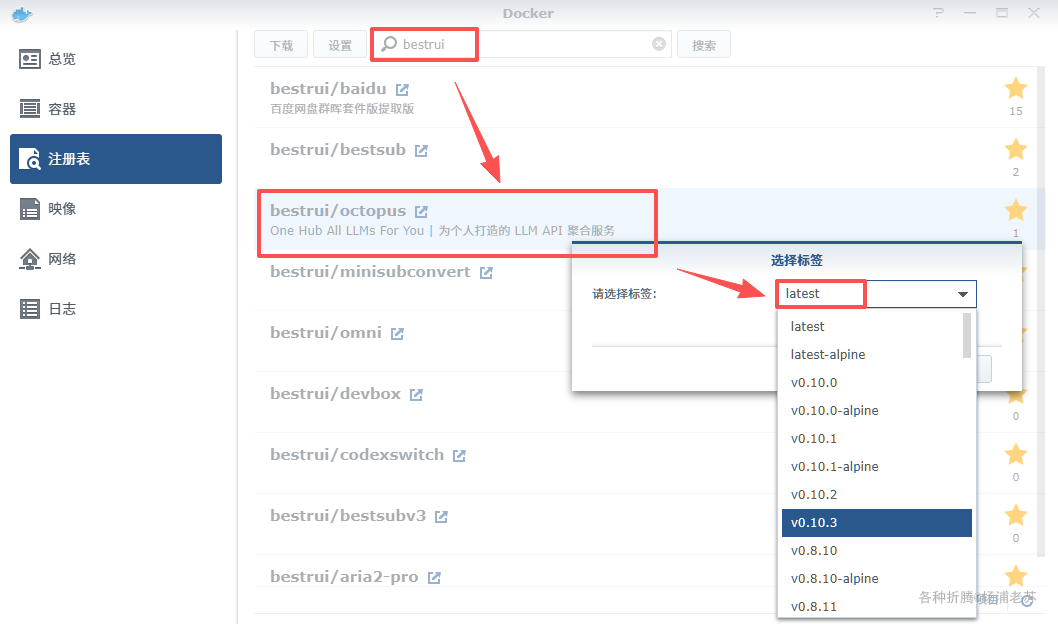Image resolution: width=1058 pixels, height=624 pixels.
Task: Select the v0.10.0 tag option
Action: click(x=876, y=382)
